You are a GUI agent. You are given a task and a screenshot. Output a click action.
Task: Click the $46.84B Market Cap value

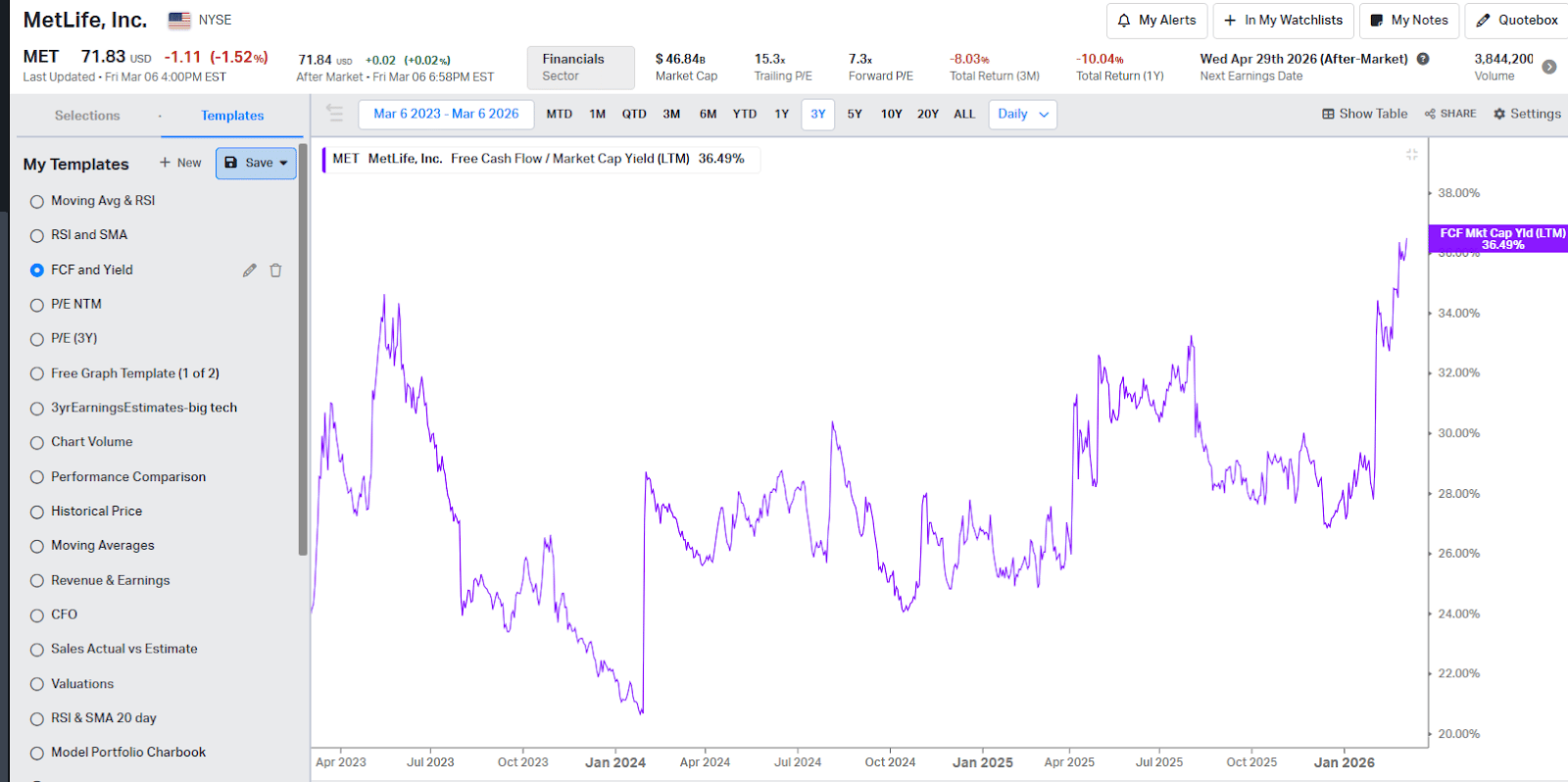coord(680,60)
